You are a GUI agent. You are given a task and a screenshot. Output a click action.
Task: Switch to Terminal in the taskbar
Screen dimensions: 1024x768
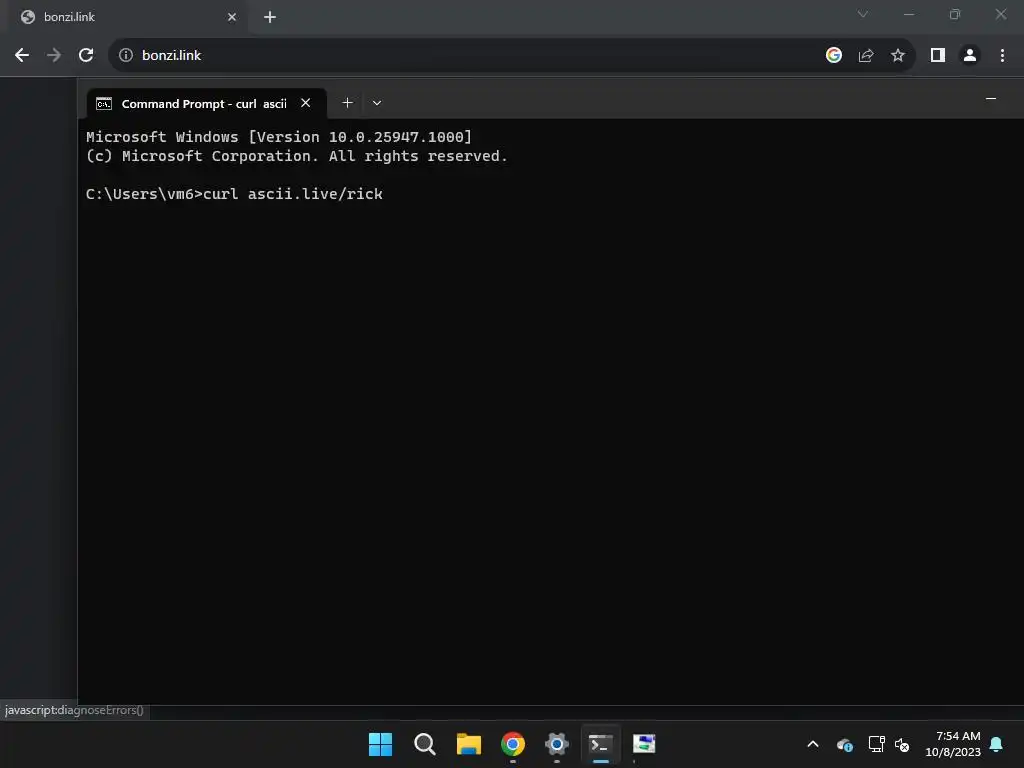click(600, 744)
